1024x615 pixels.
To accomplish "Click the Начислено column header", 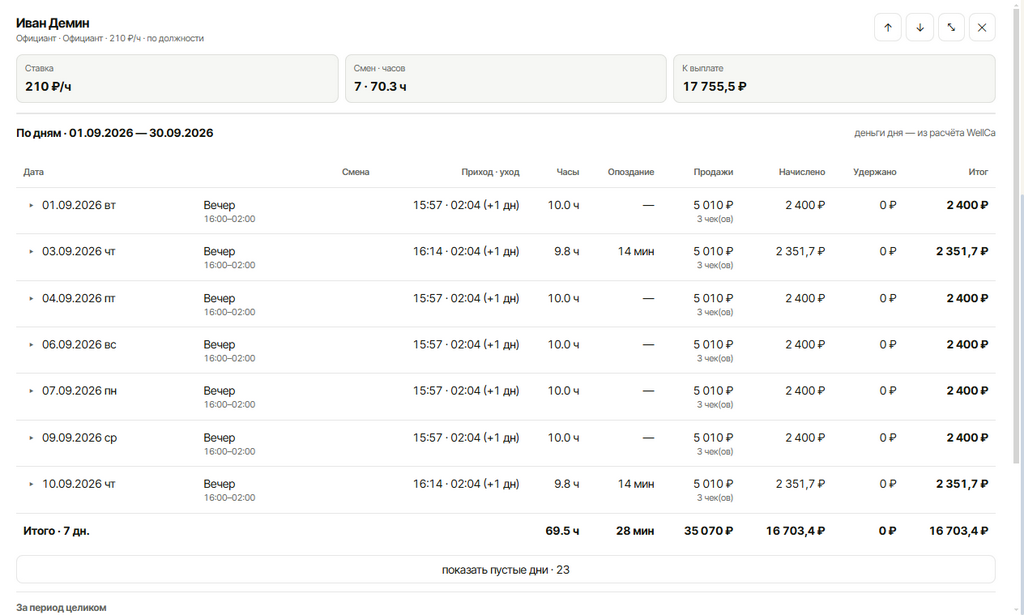I will point(802,172).
